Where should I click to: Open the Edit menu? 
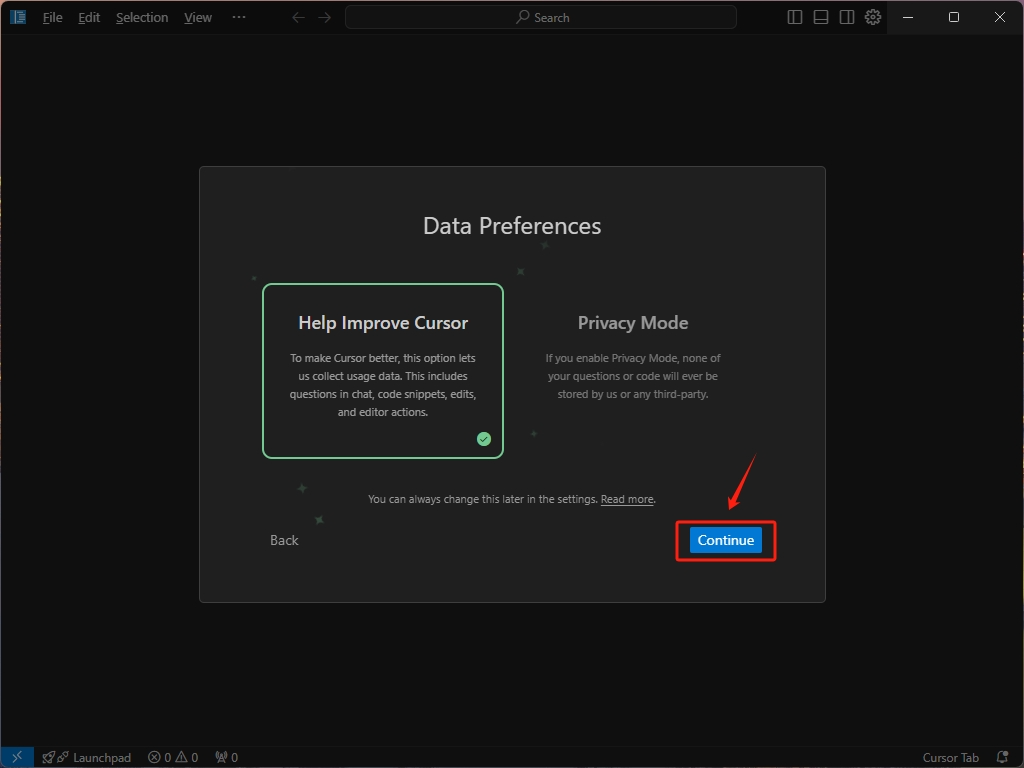[89, 18]
